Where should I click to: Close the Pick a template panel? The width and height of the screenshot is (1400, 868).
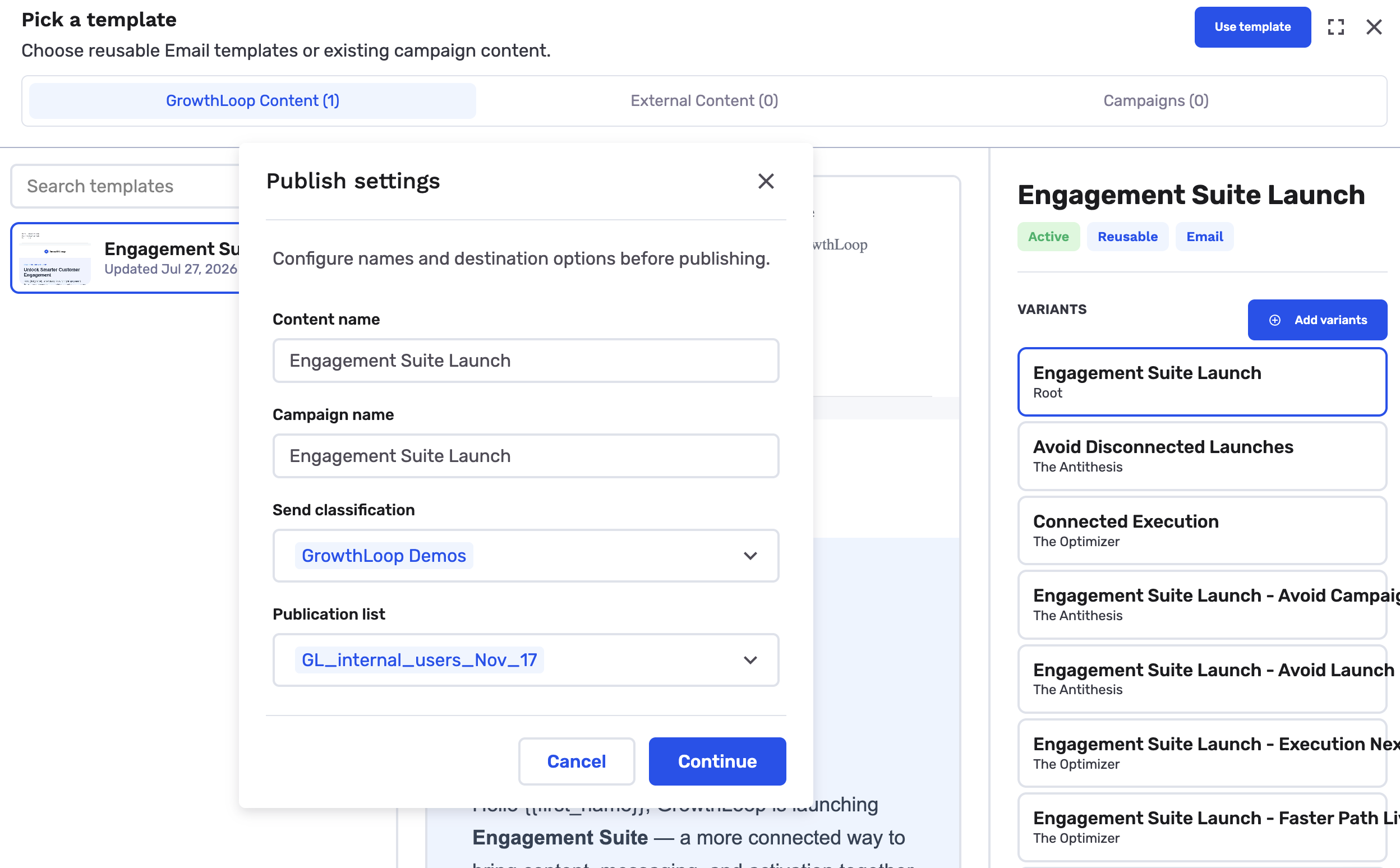[x=1374, y=27]
